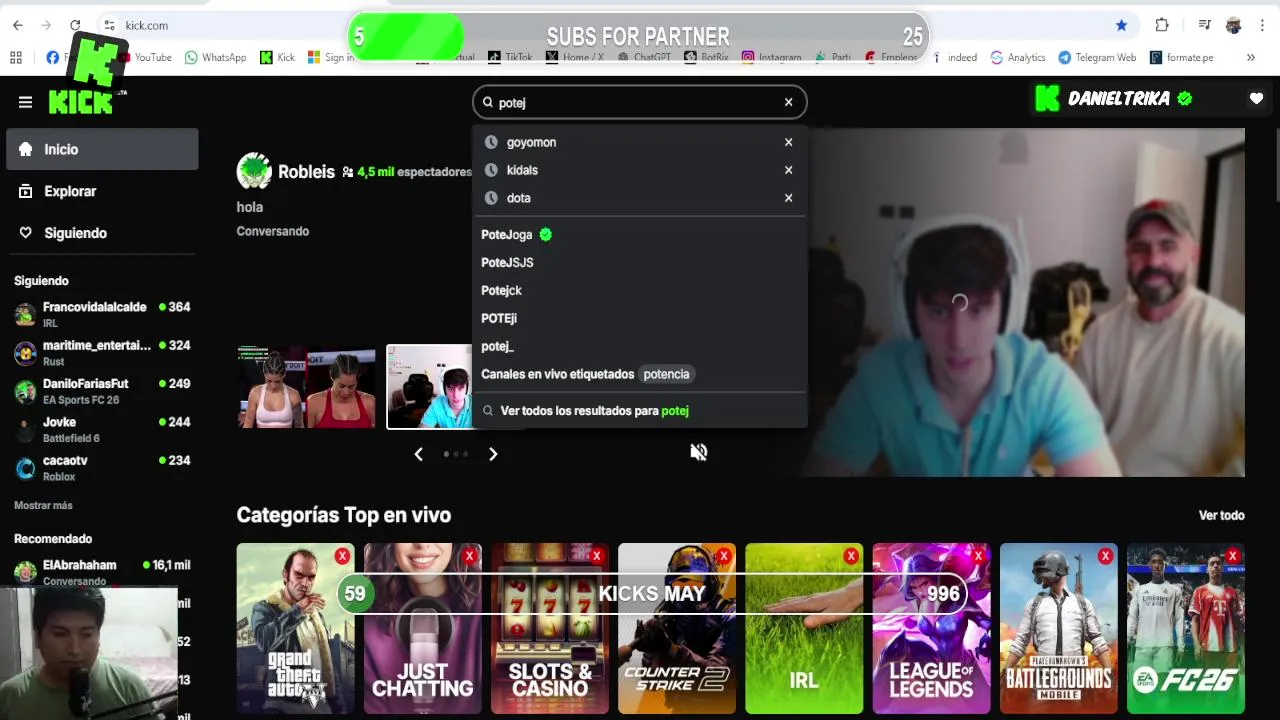Remove kidals from recent searches
The width and height of the screenshot is (1280, 720).
coord(788,170)
